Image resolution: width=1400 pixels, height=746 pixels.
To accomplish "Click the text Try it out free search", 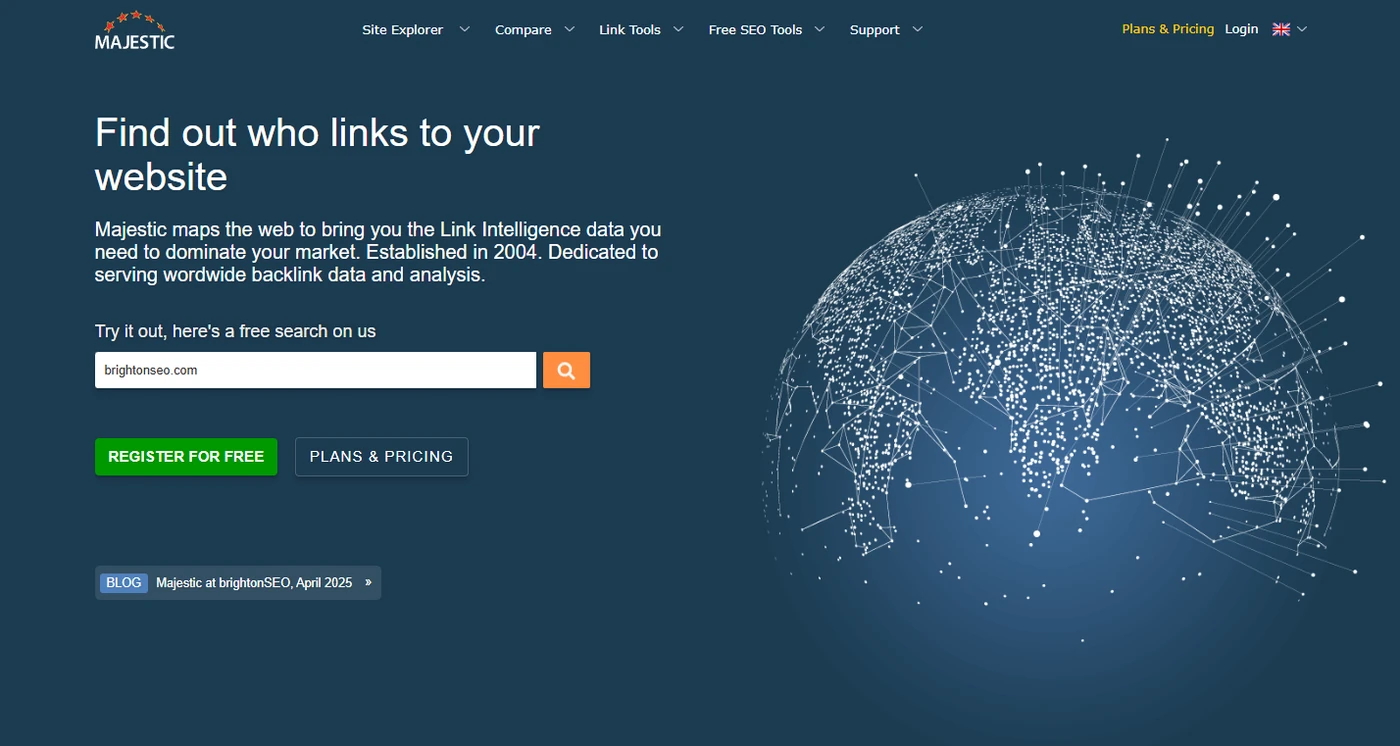I will coord(235,331).
